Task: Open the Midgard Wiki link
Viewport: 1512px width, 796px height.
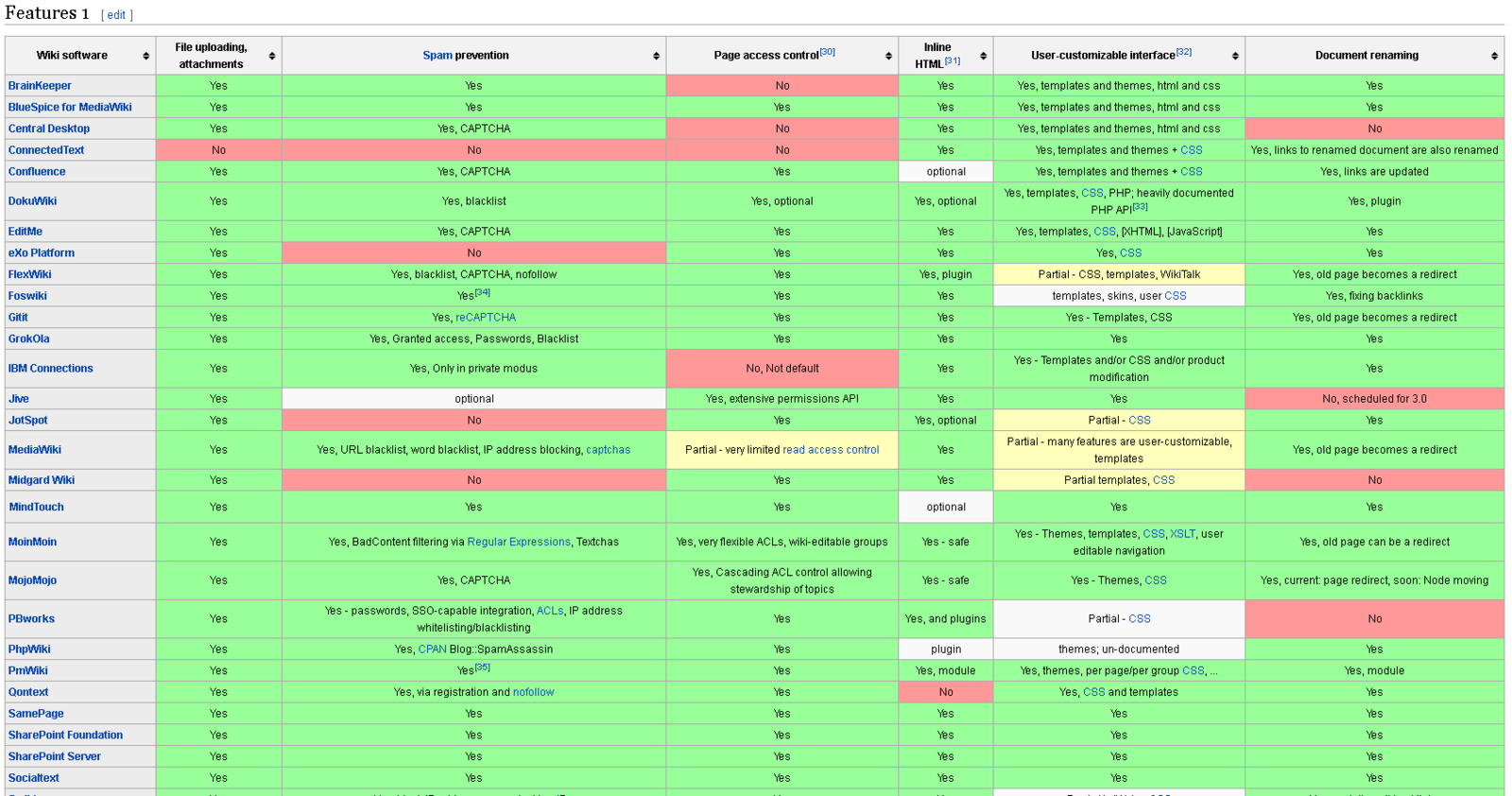Action: [42, 480]
